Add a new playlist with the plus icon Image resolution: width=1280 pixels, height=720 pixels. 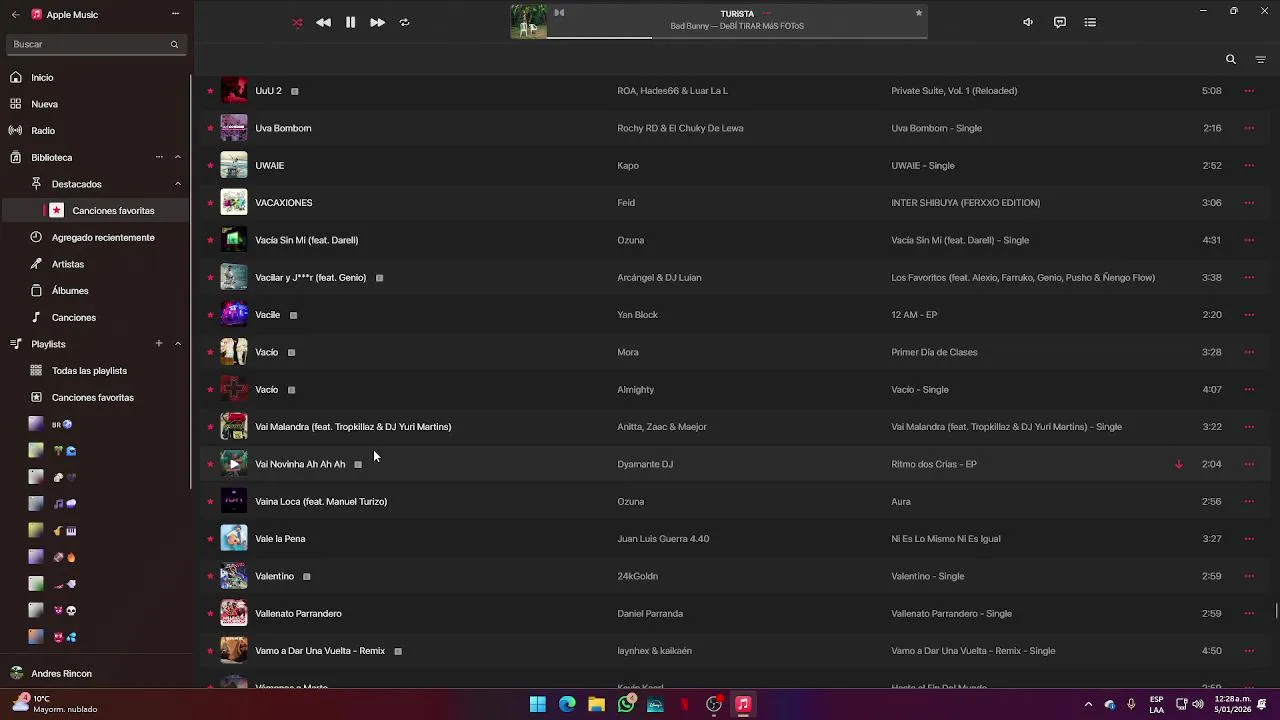tap(158, 344)
